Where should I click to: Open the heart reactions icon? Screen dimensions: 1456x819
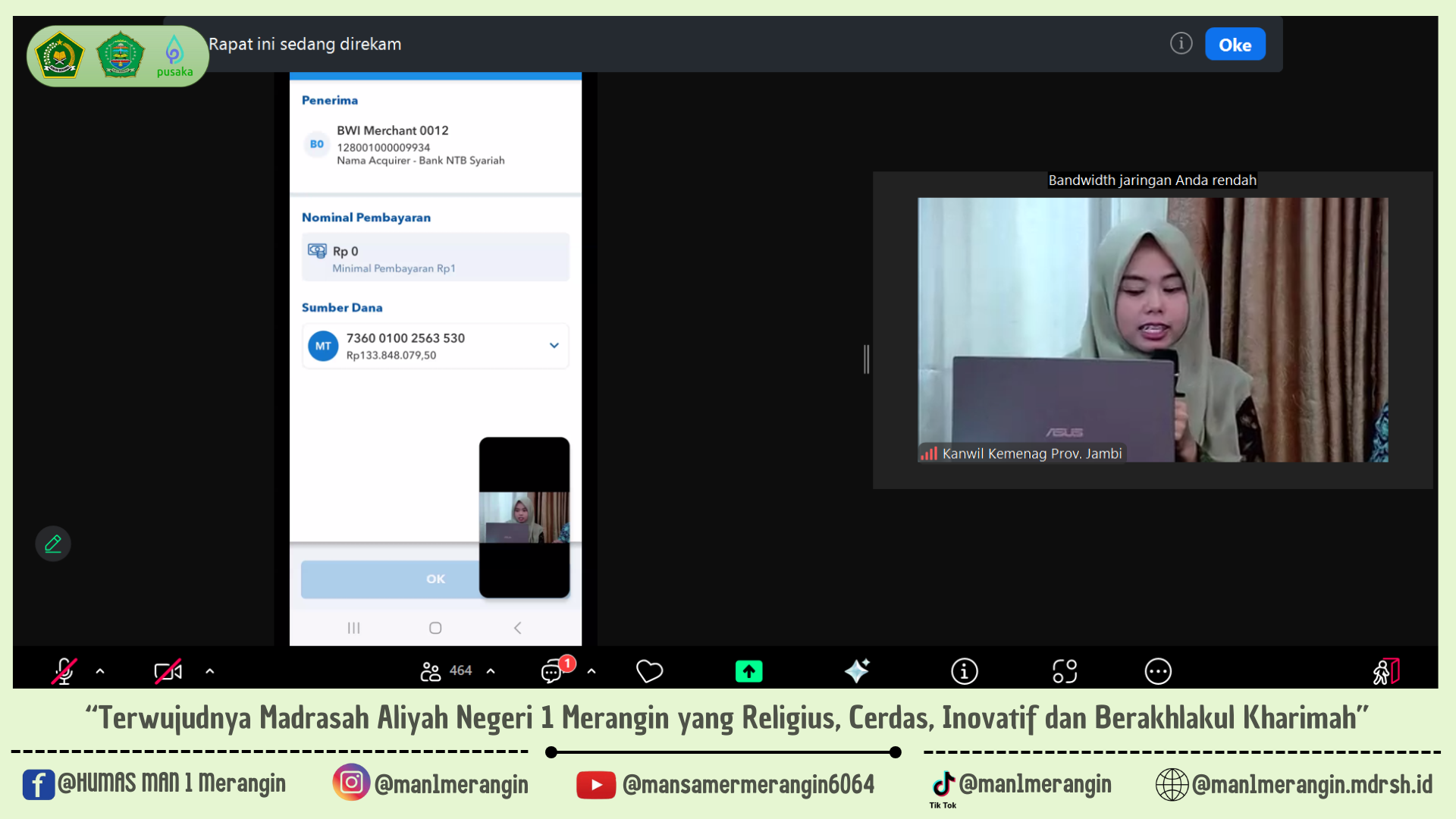(649, 671)
